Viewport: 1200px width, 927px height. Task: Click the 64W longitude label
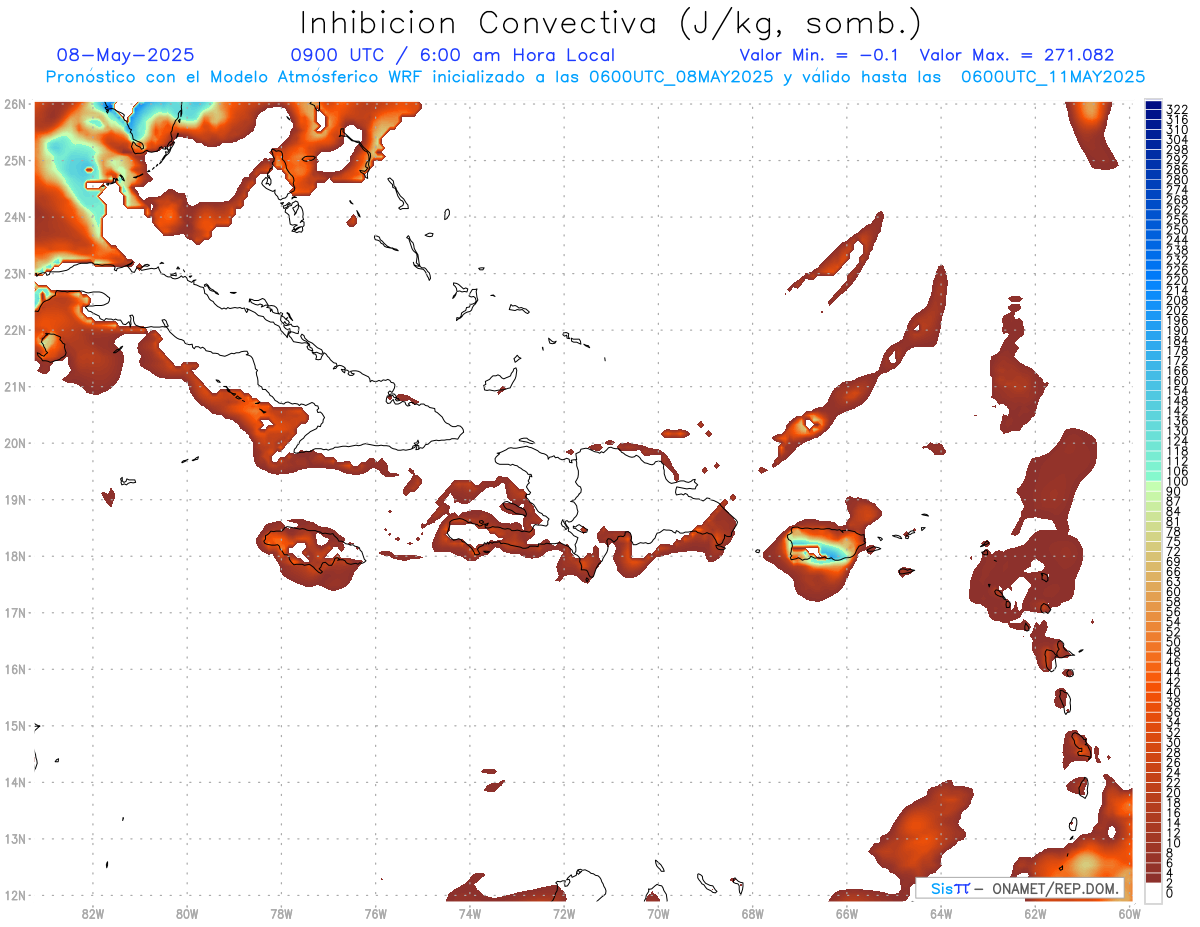tap(940, 913)
